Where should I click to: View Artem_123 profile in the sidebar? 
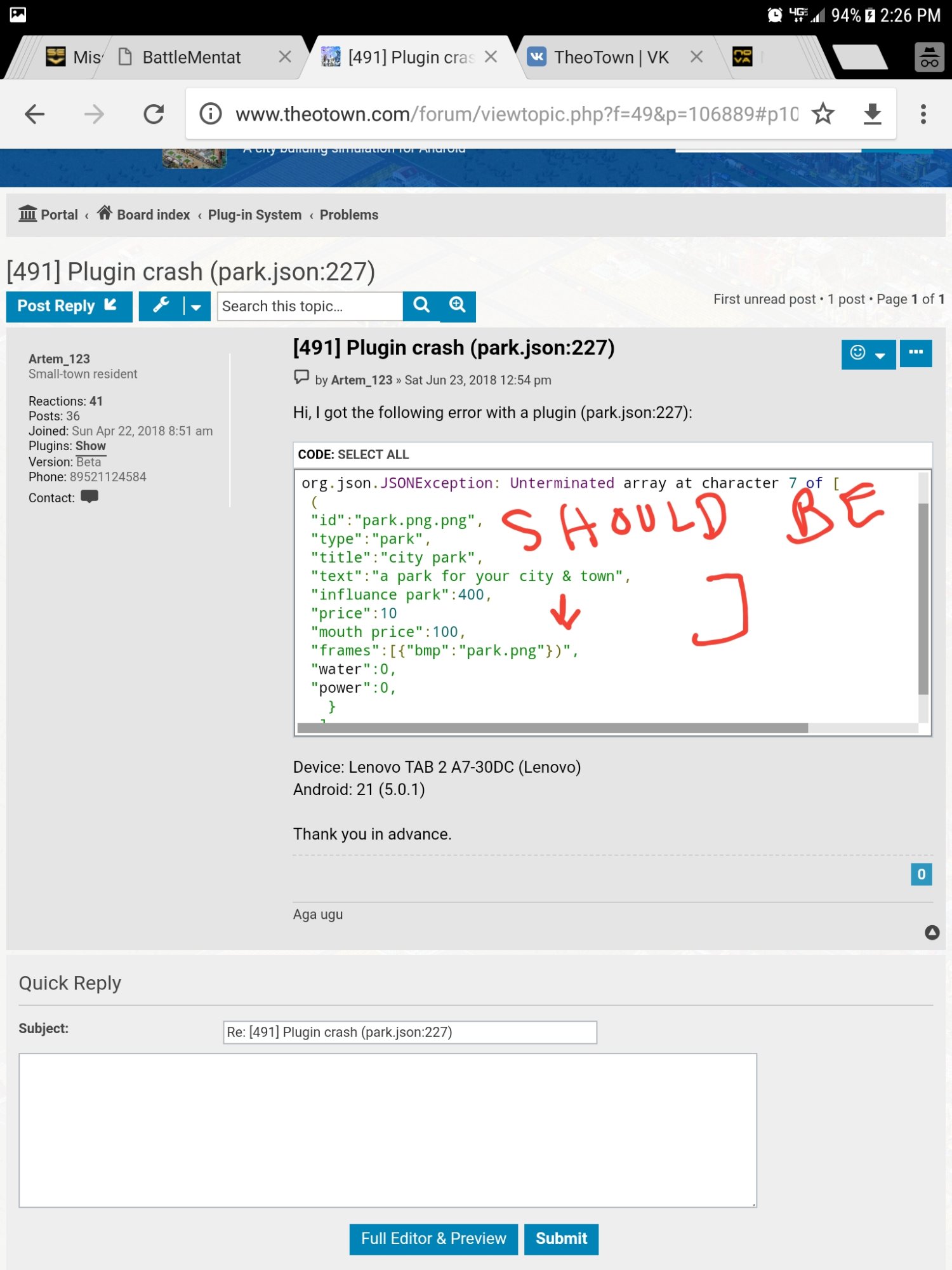pos(59,359)
